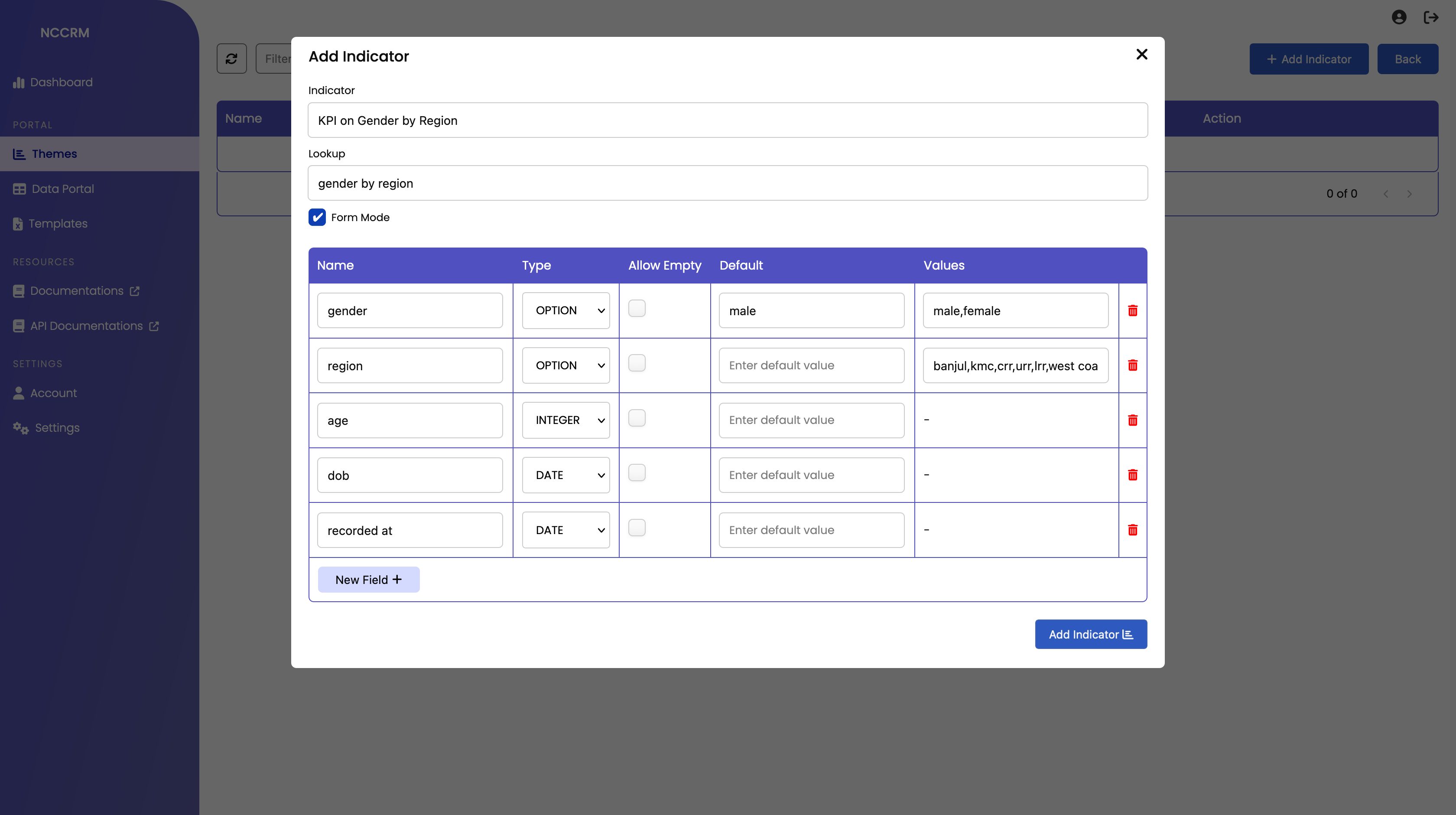The height and width of the screenshot is (815, 1456).
Task: Click the dob name input
Action: (x=410, y=475)
